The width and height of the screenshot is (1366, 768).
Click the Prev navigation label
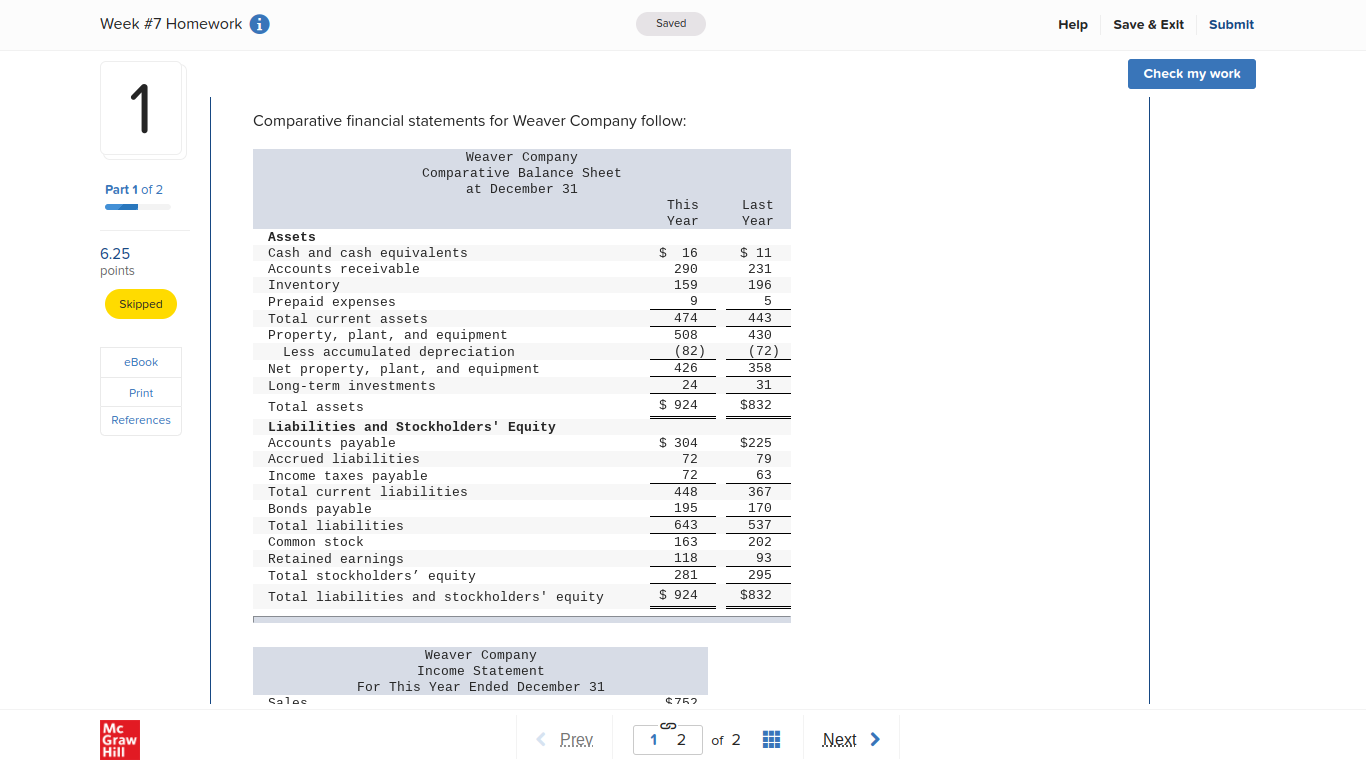pyautogui.click(x=576, y=739)
